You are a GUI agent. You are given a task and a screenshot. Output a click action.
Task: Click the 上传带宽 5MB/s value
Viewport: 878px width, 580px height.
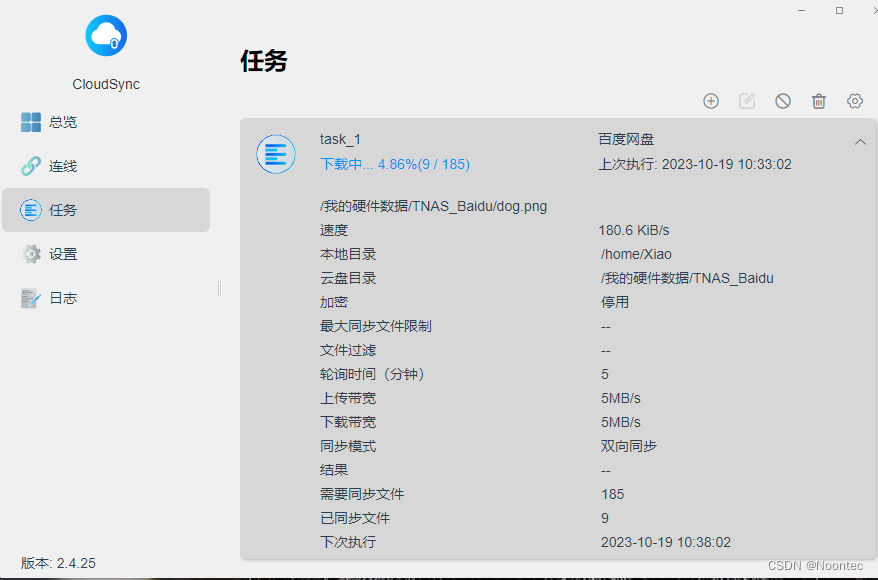(x=620, y=398)
